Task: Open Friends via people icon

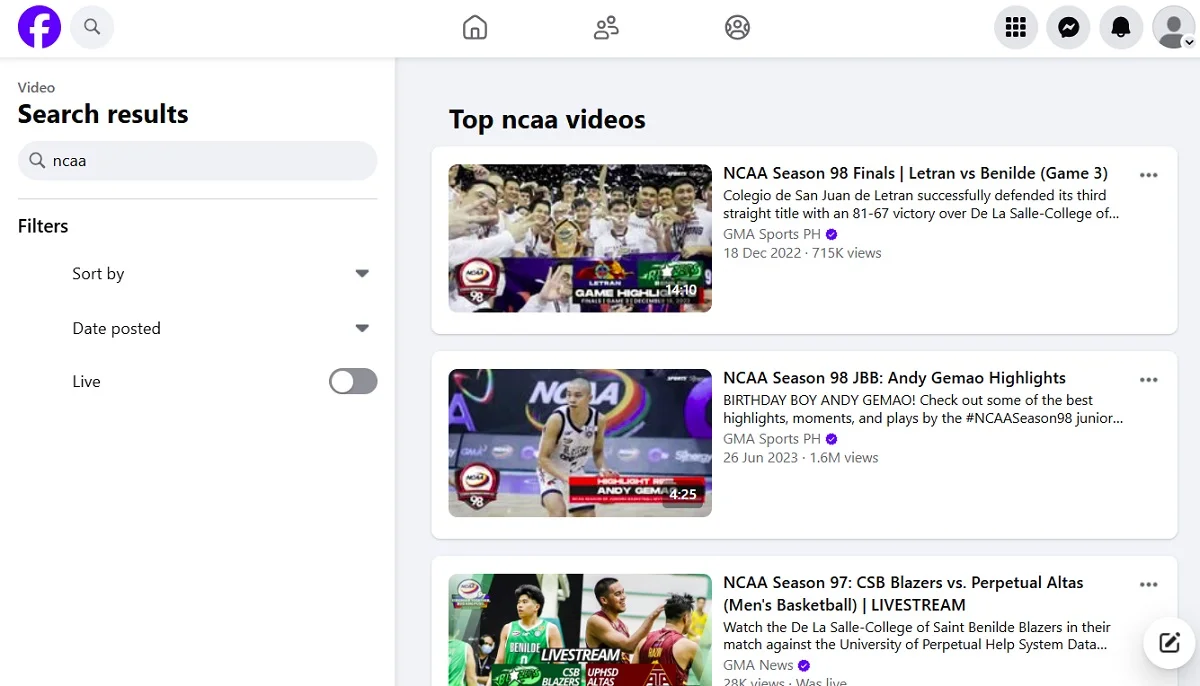Action: coord(606,28)
